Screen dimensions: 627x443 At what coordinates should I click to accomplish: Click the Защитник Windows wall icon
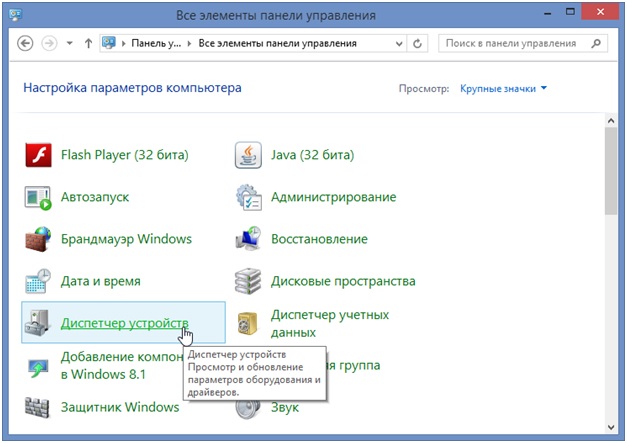(37, 407)
